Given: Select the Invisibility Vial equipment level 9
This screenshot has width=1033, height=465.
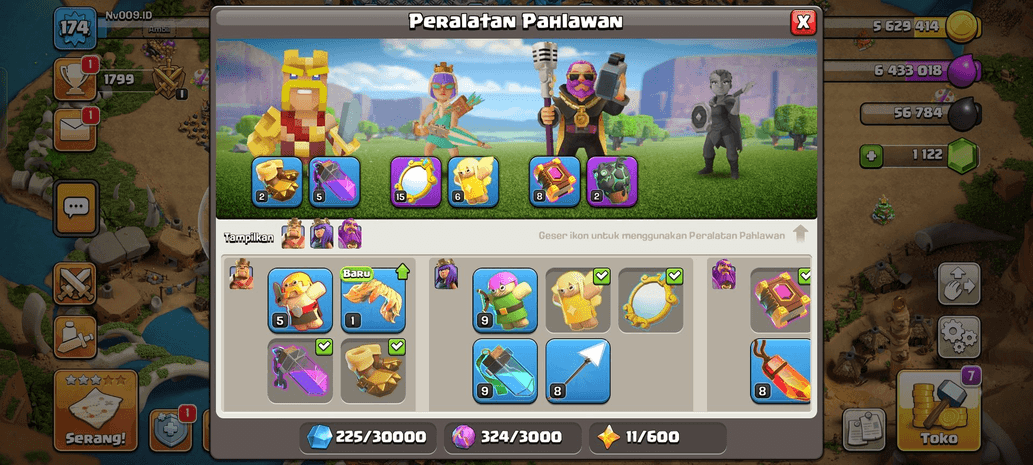Looking at the screenshot, I should [x=505, y=371].
